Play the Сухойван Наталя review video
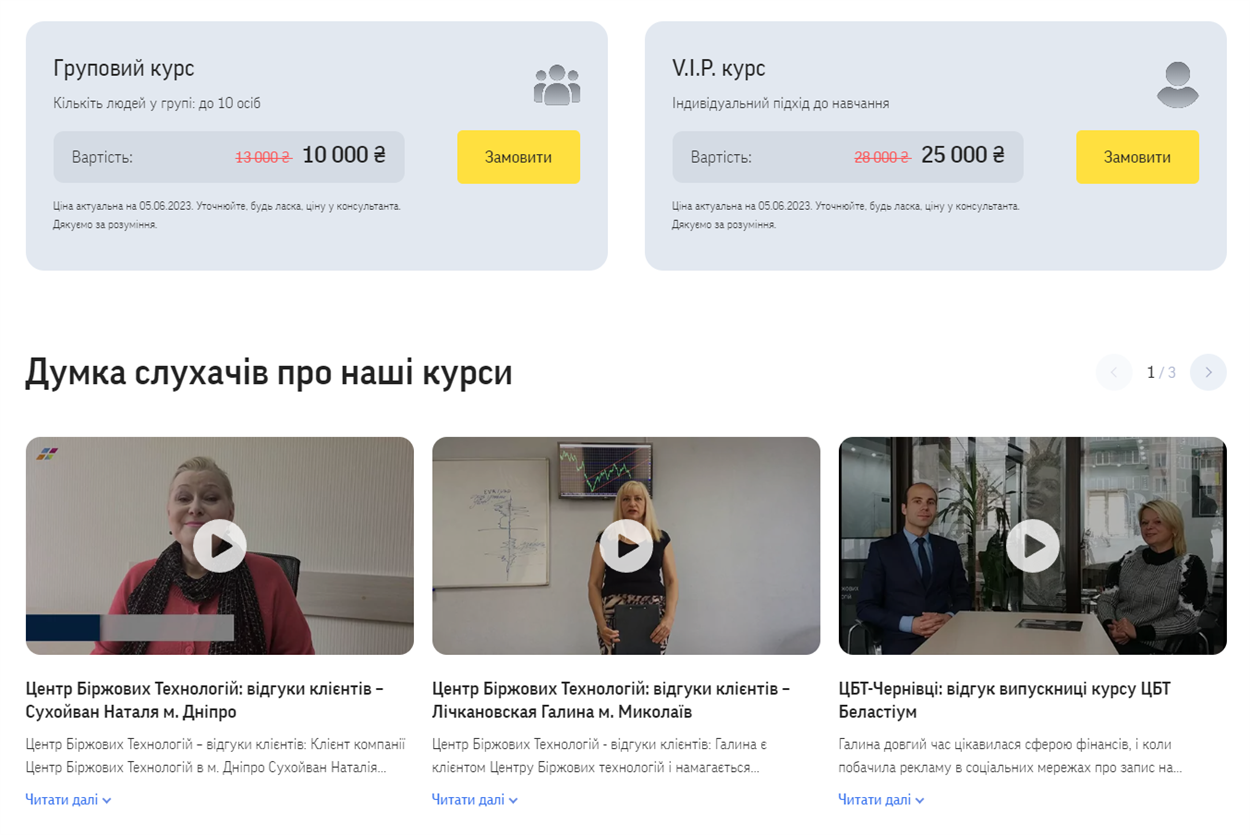Viewport: 1250px width, 835px height. [x=220, y=546]
